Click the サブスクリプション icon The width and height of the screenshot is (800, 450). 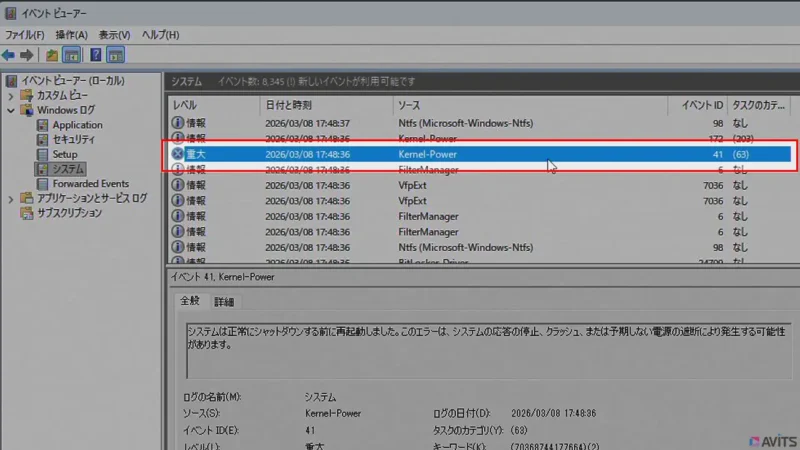[27, 213]
